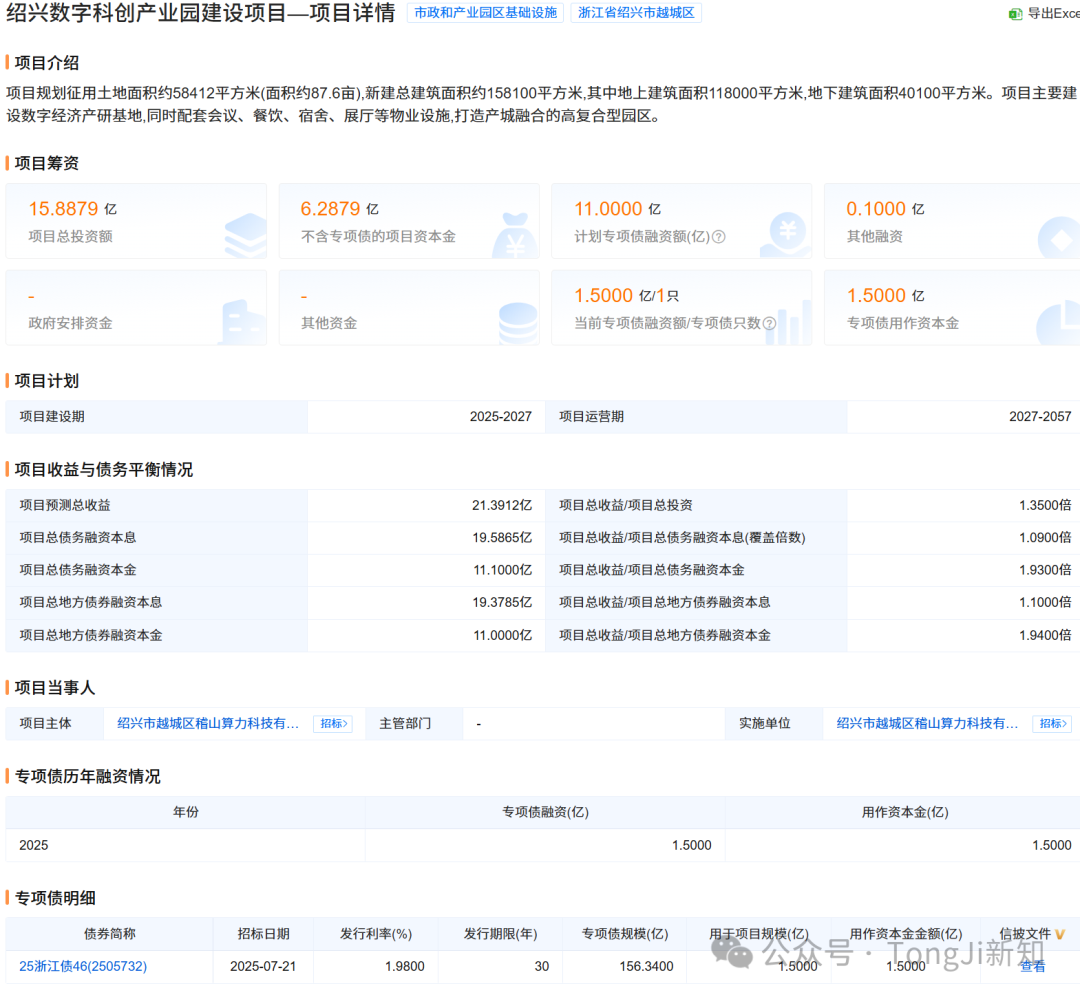
Task: Click 招标 button next to 项目主体
Action: 333,723
